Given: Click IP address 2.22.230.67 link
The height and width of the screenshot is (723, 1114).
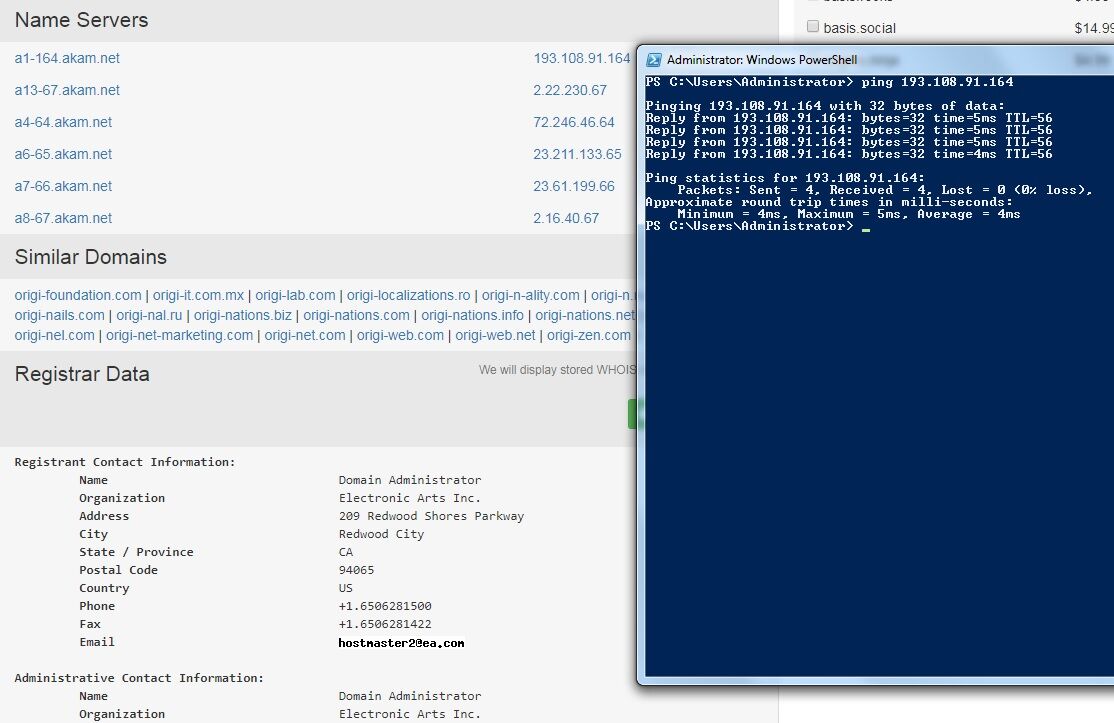Looking at the screenshot, I should pos(570,90).
